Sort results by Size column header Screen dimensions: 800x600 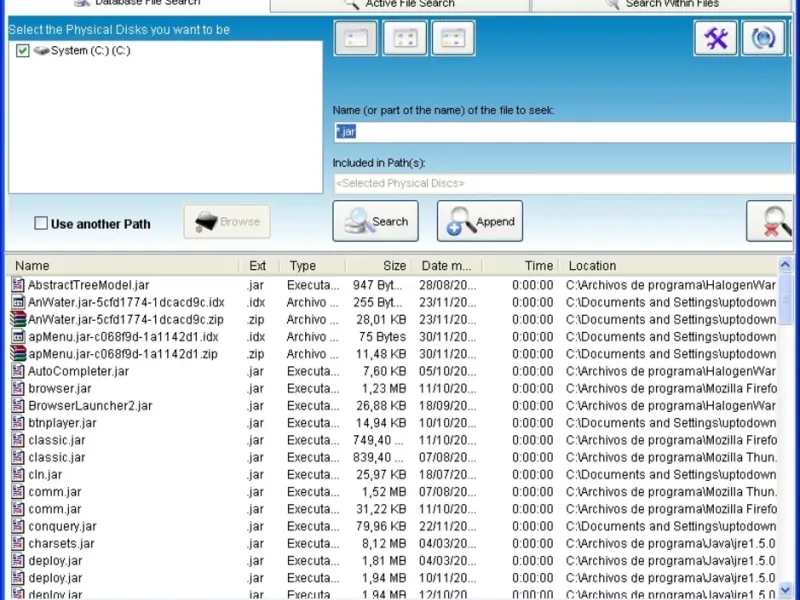pyautogui.click(x=378, y=266)
